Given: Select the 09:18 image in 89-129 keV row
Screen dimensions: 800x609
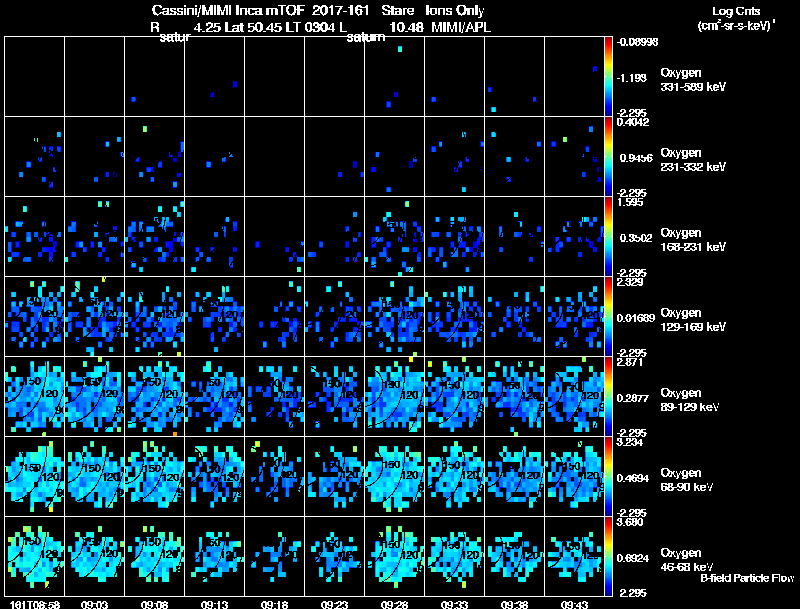Looking at the screenshot, I should coord(274,396).
